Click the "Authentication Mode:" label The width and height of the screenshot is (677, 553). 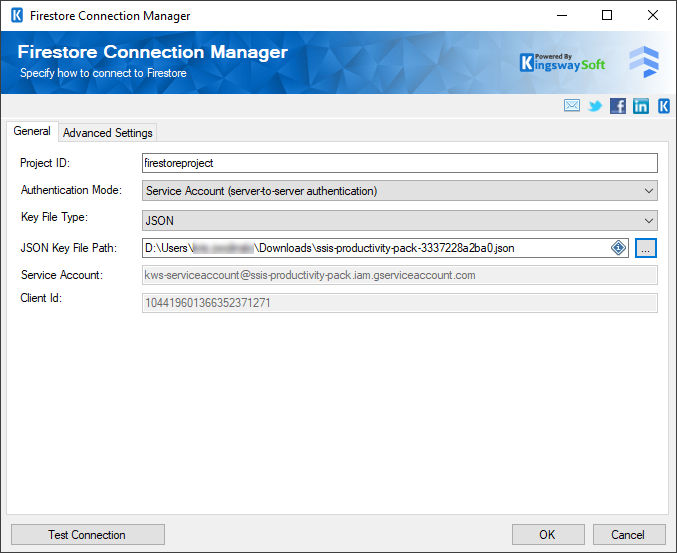point(71,190)
